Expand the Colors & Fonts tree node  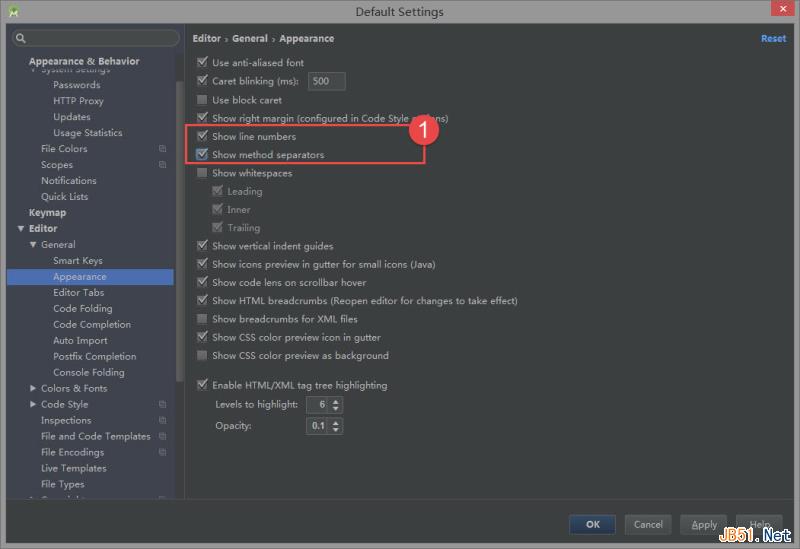(33, 389)
